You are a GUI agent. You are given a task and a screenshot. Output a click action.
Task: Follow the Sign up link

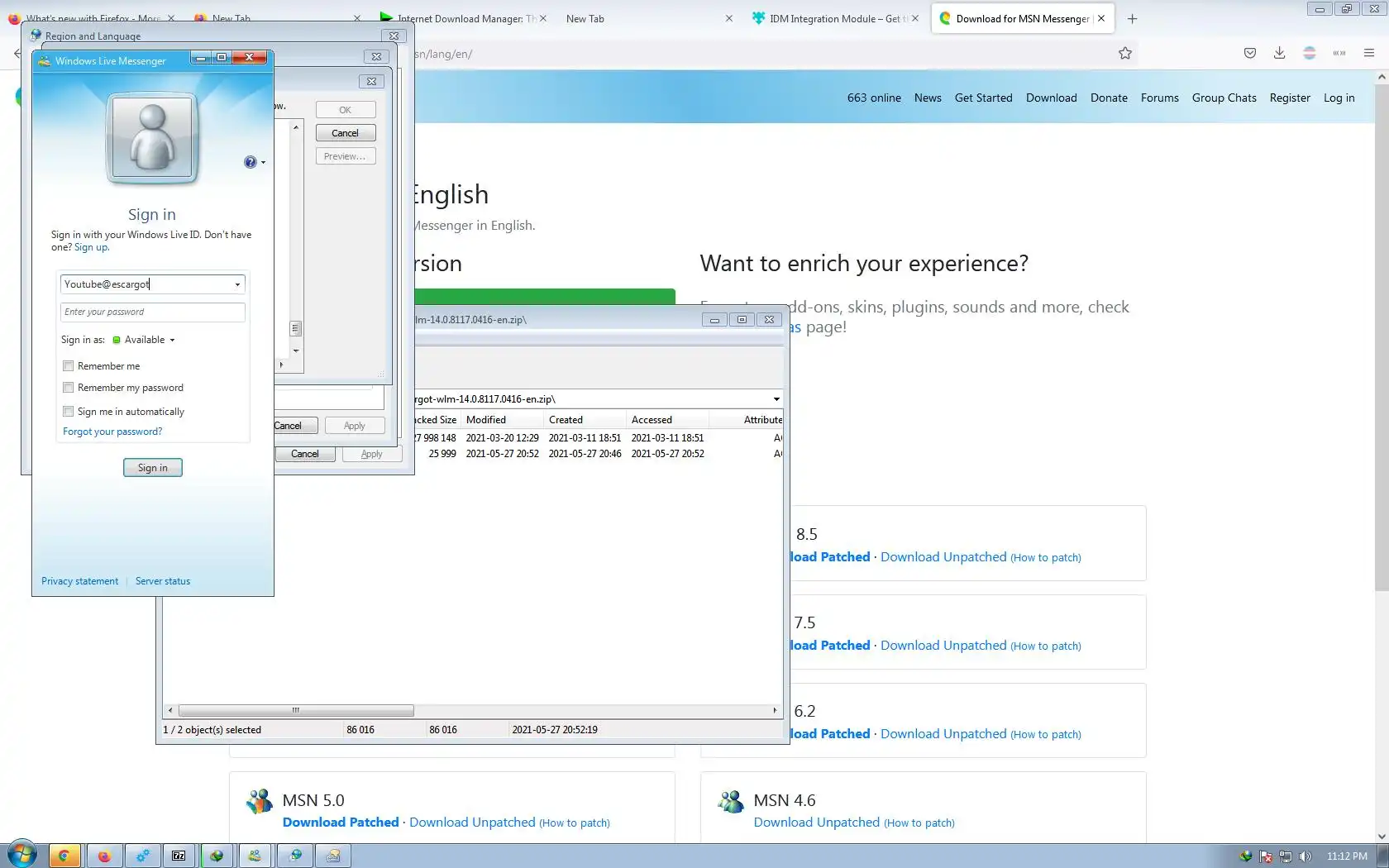[91, 247]
